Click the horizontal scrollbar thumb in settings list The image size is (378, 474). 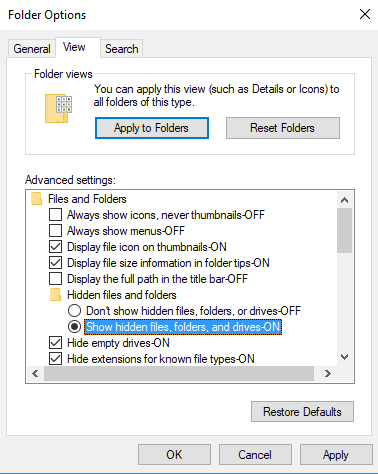(179, 373)
